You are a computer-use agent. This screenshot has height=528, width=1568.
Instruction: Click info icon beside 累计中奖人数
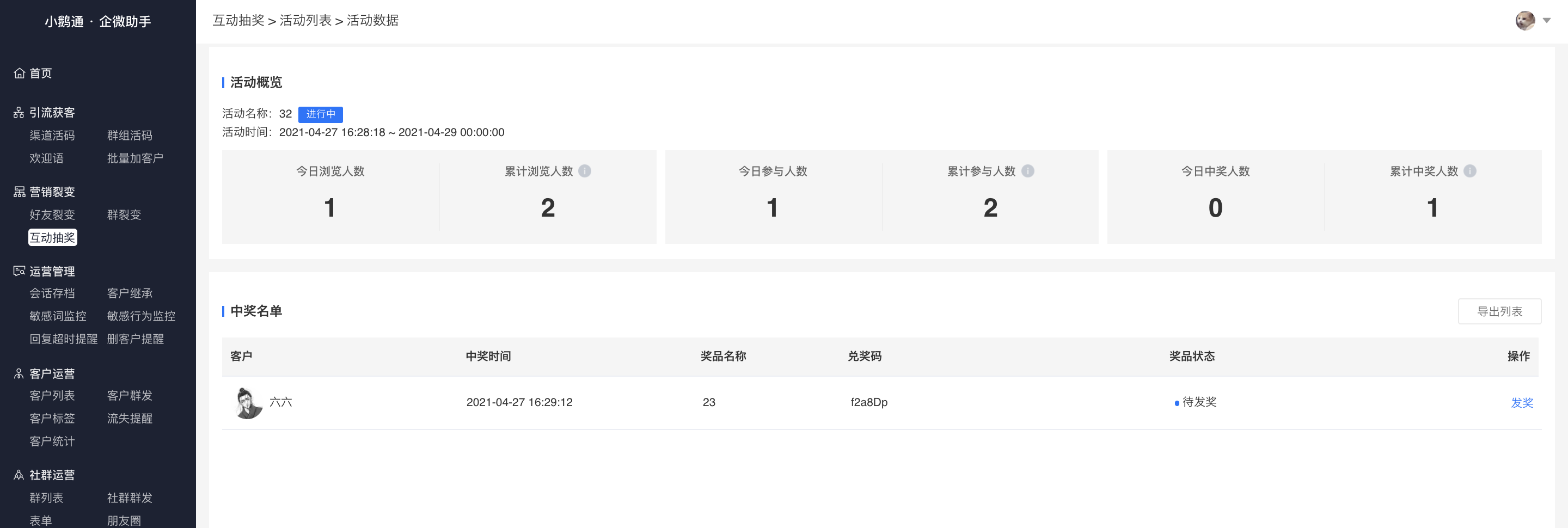[x=1469, y=171]
